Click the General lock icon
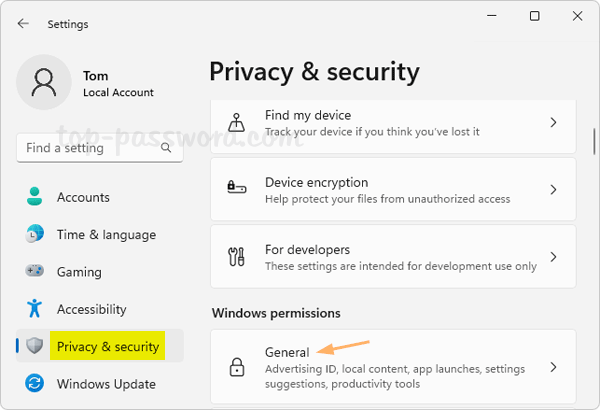Image resolution: width=600 pixels, height=410 pixels. tap(237, 368)
